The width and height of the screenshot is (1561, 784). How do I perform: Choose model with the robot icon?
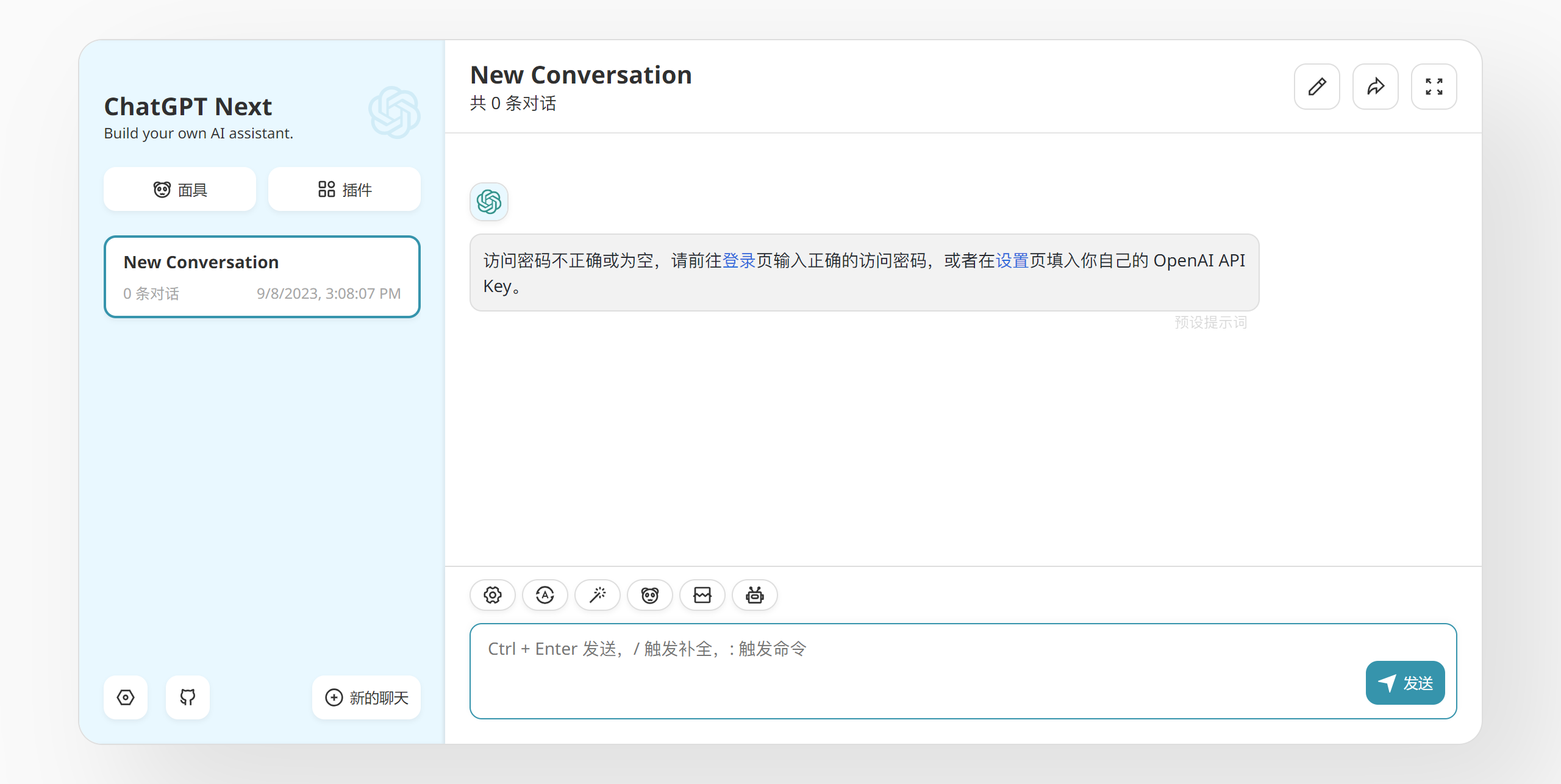[x=755, y=595]
